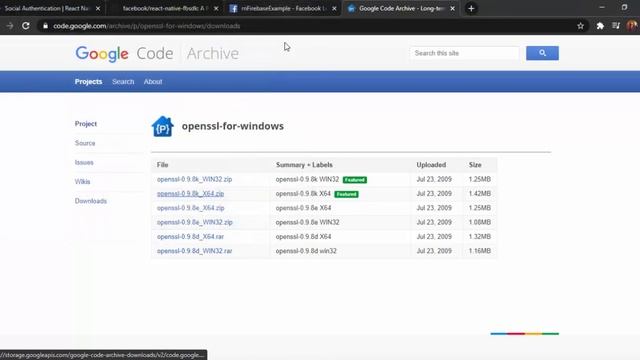
Task: Click Featured label on 0.9.8k X64 row
Action: click(x=347, y=194)
